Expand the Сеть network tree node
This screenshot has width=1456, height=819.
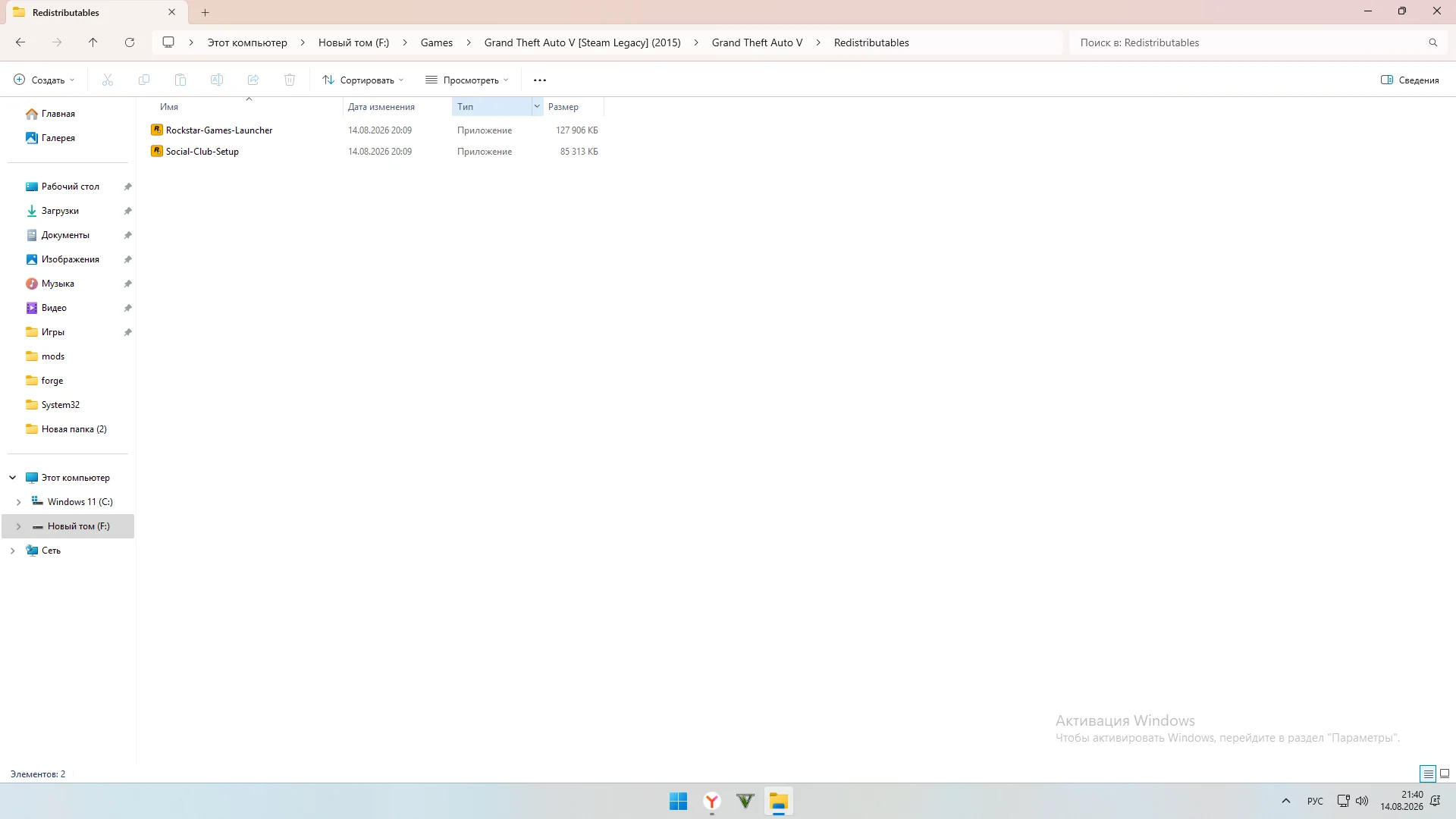(13, 551)
